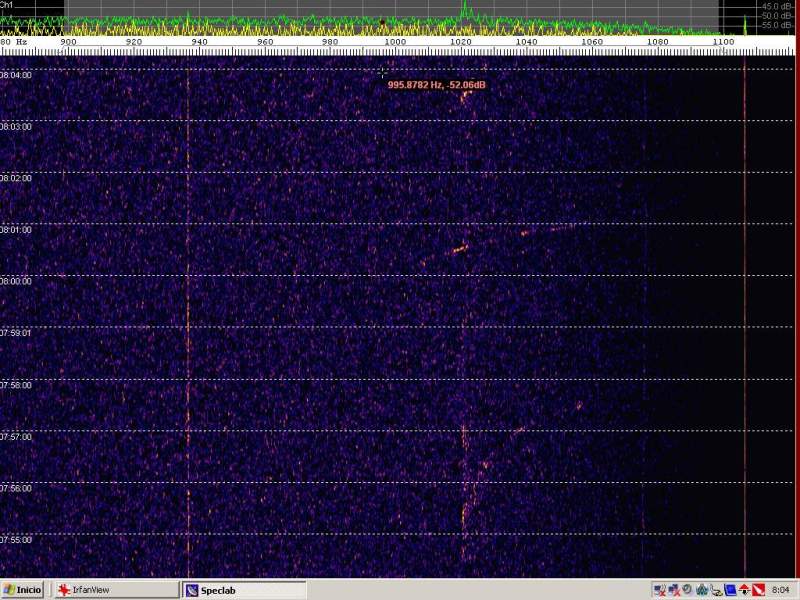Open the Inicio start menu
This screenshot has width=800, height=600.
tap(23, 590)
